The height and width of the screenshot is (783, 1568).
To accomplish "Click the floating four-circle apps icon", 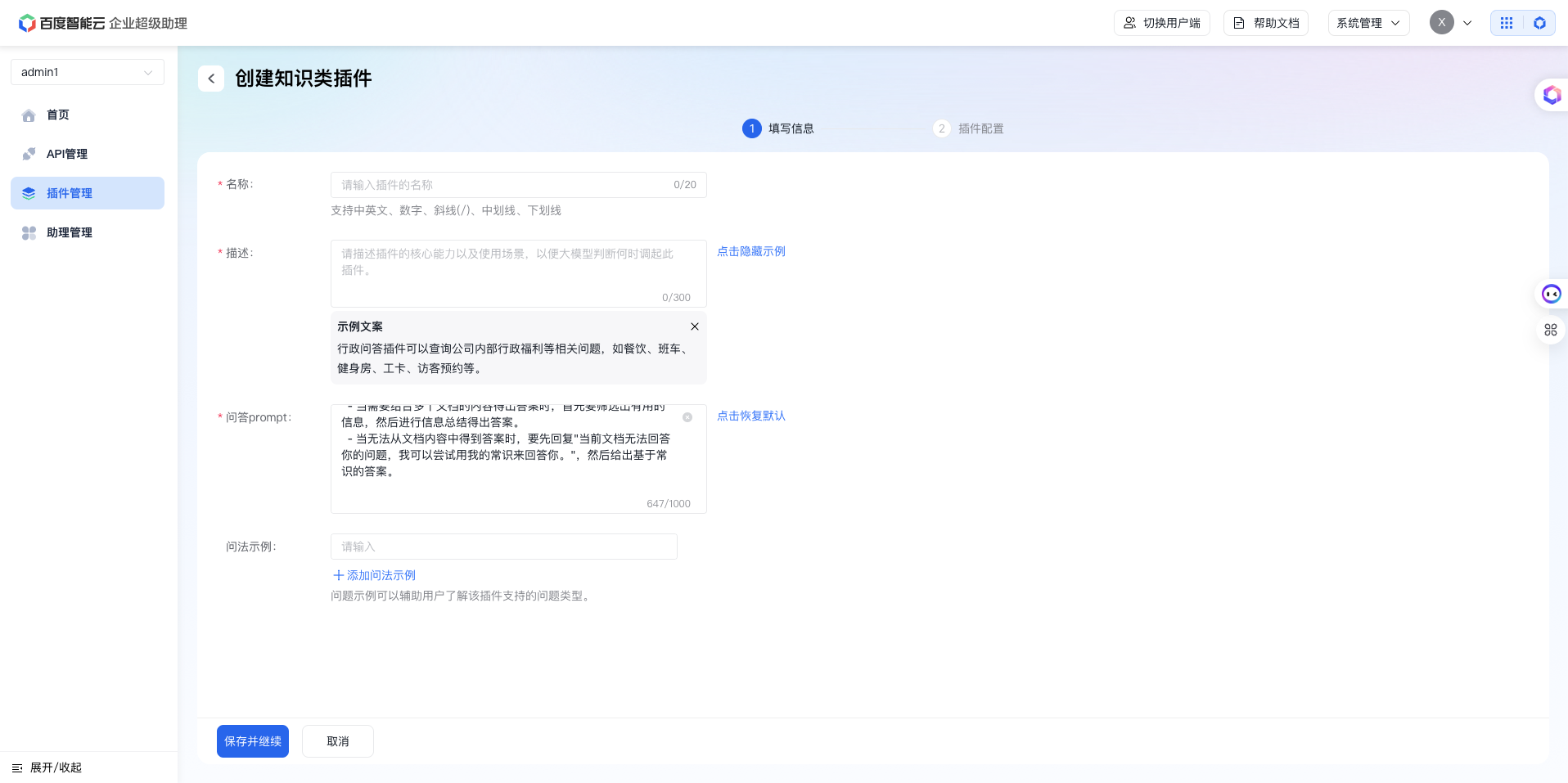I will click(x=1551, y=330).
